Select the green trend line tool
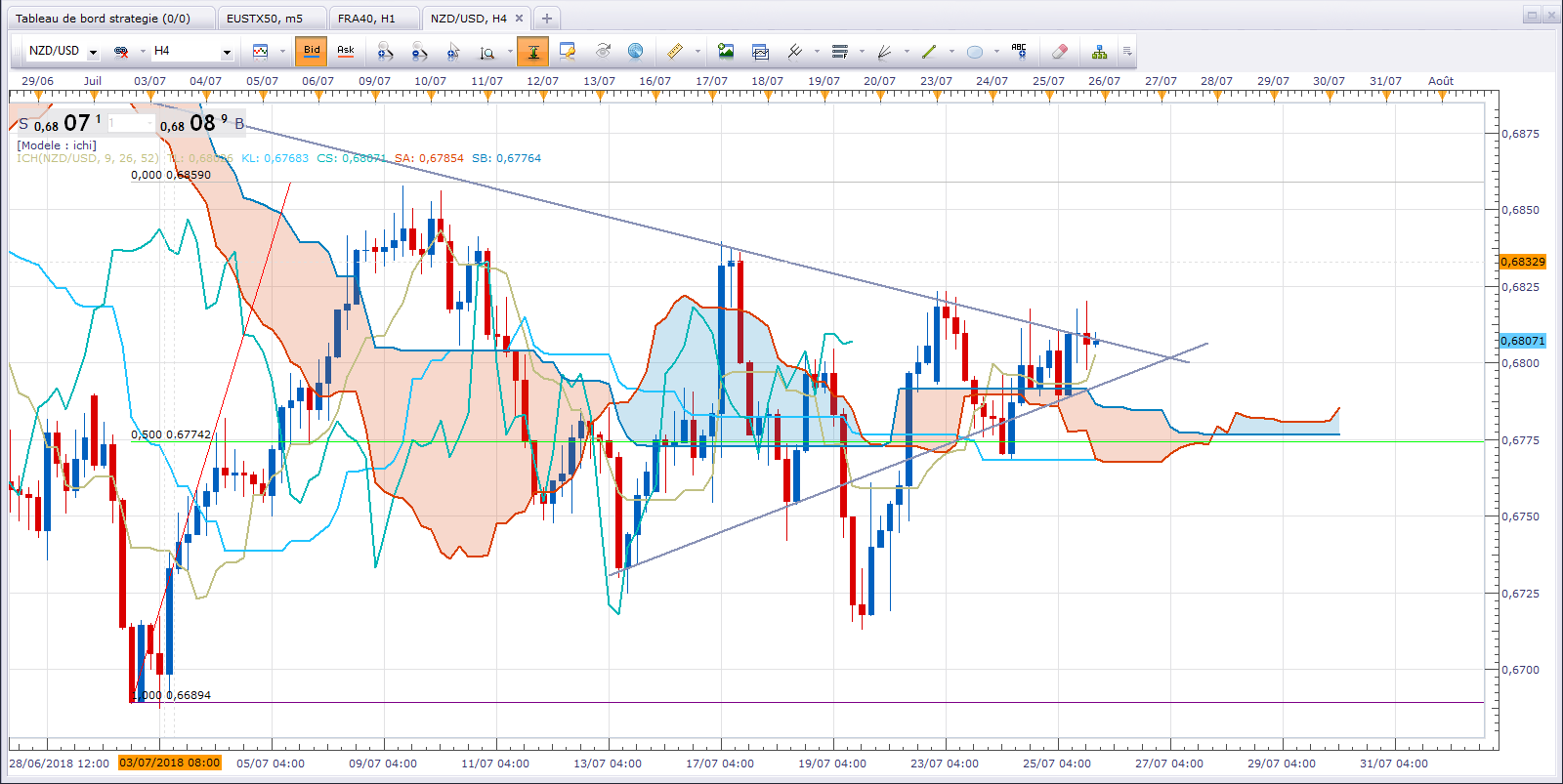The height and width of the screenshot is (784, 1563). [930, 51]
